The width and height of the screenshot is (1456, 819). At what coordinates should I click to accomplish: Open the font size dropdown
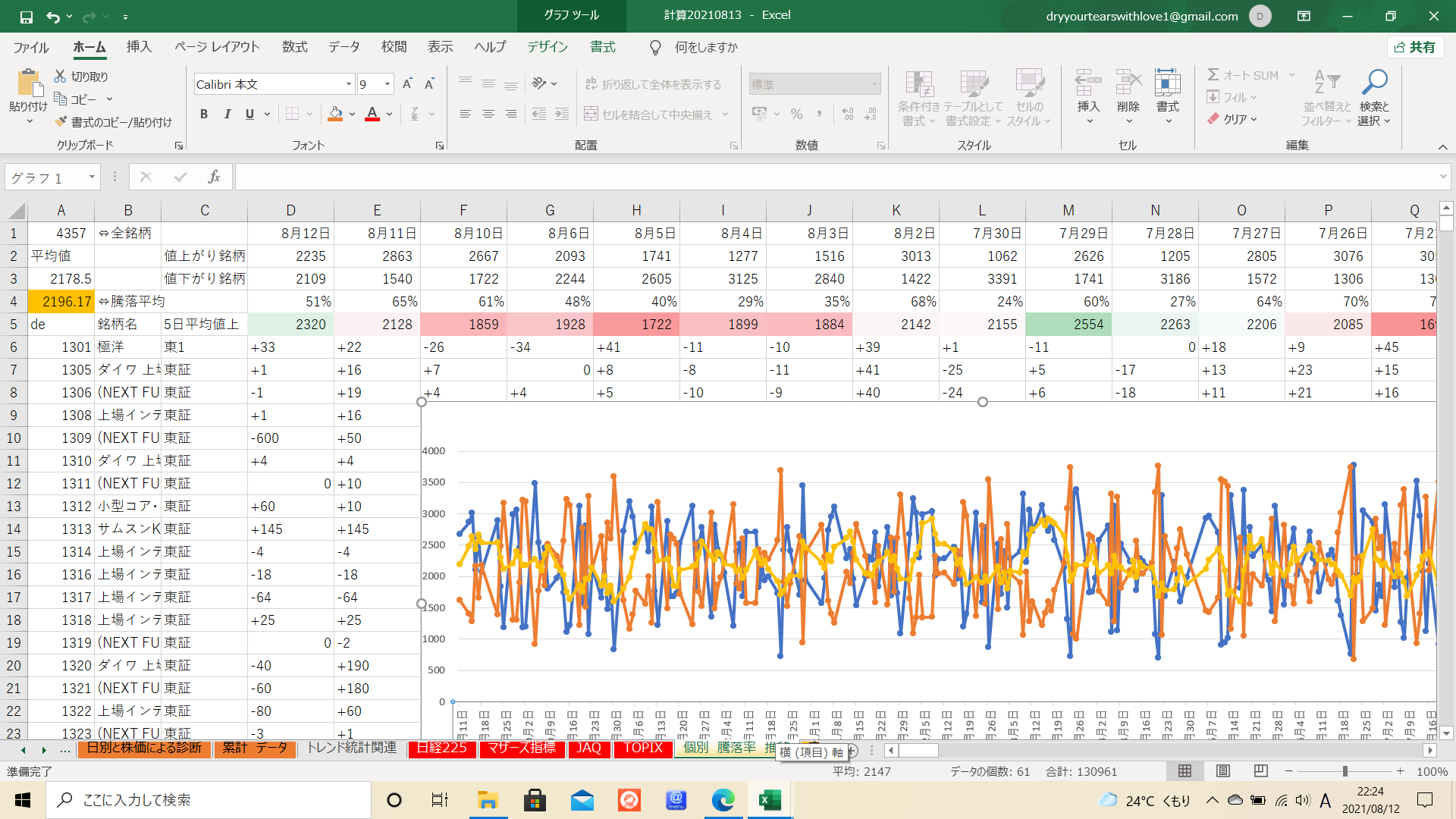pos(388,84)
